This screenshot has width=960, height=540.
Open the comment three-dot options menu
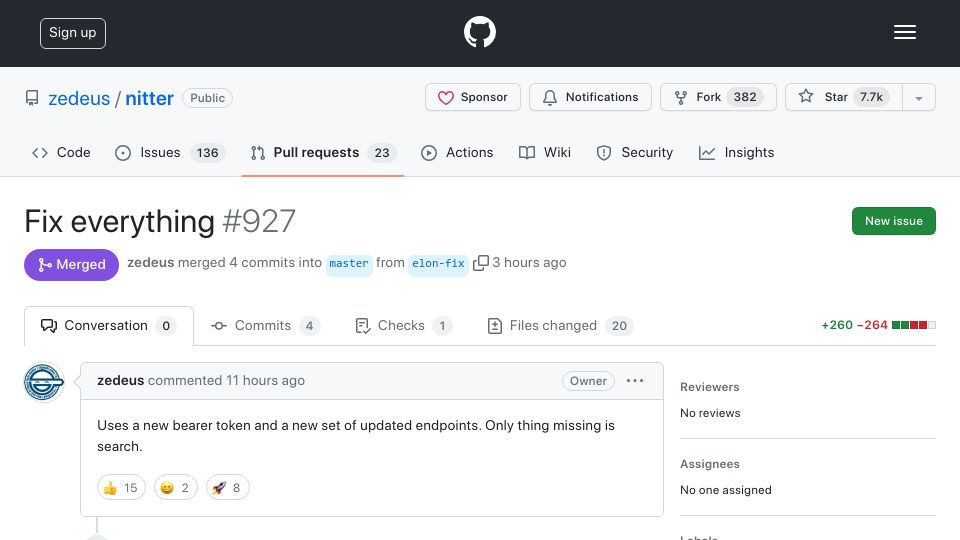[x=635, y=381]
